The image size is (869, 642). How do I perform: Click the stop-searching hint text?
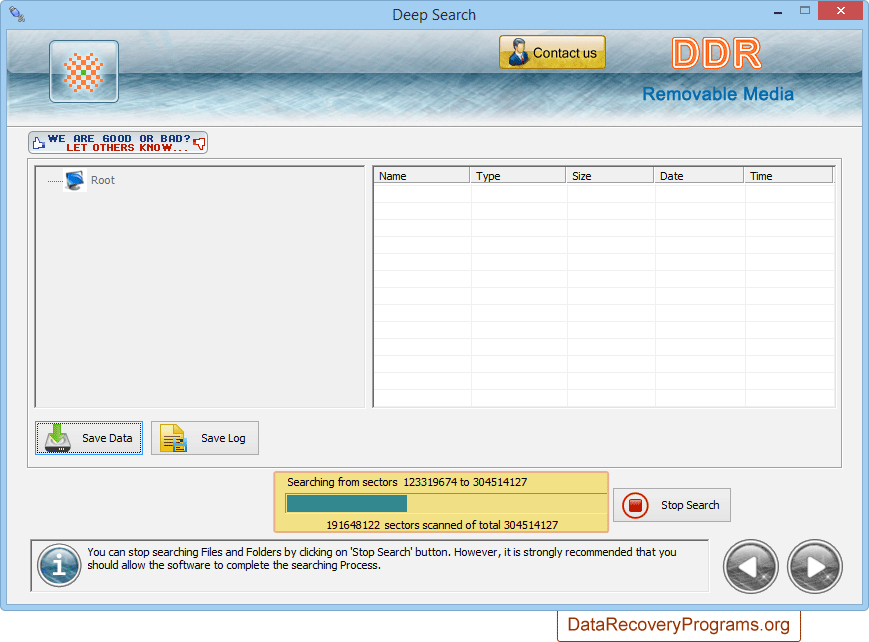pos(382,559)
